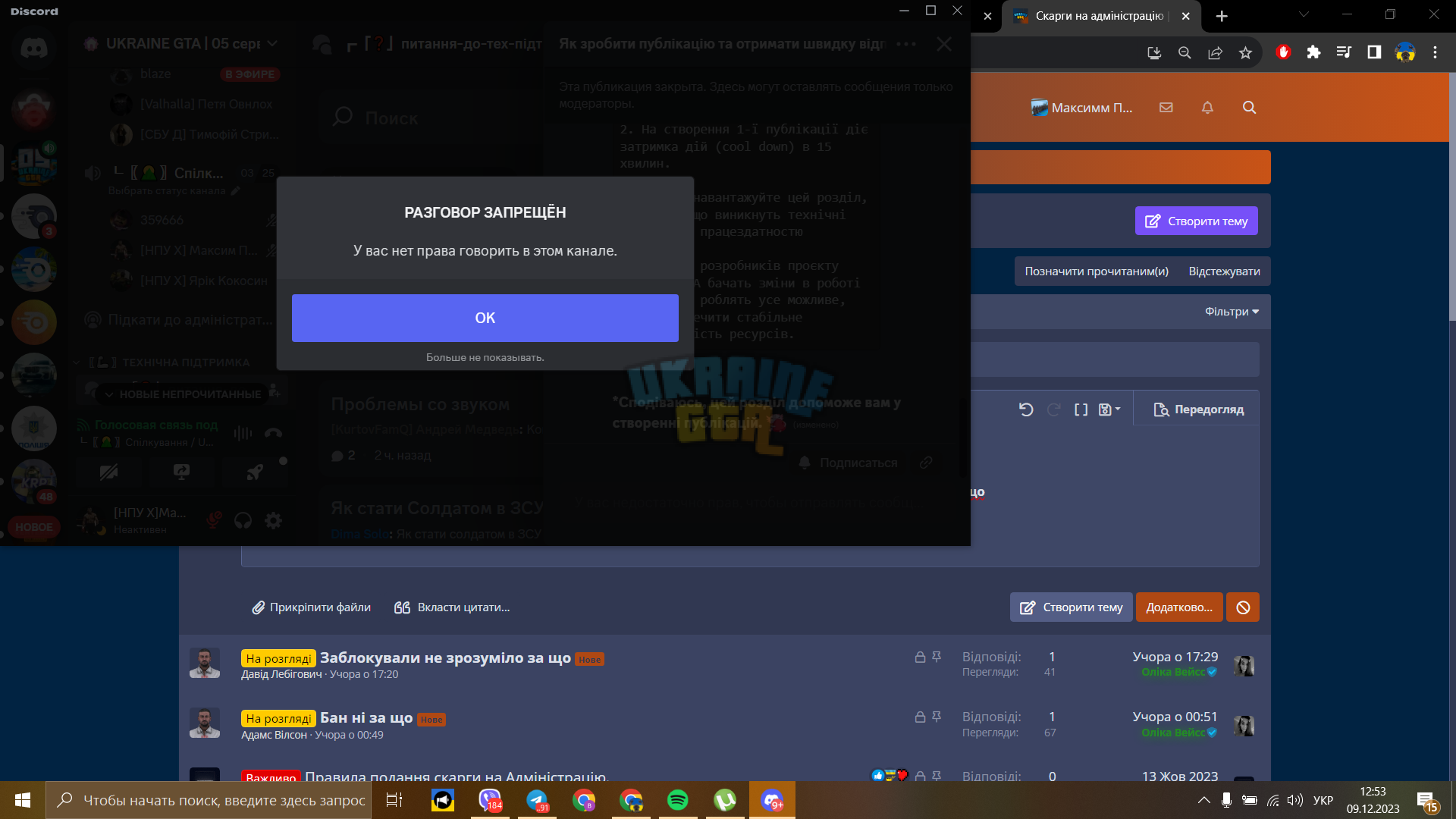Open Telegram from the taskbar
The width and height of the screenshot is (1456, 819).
click(537, 800)
